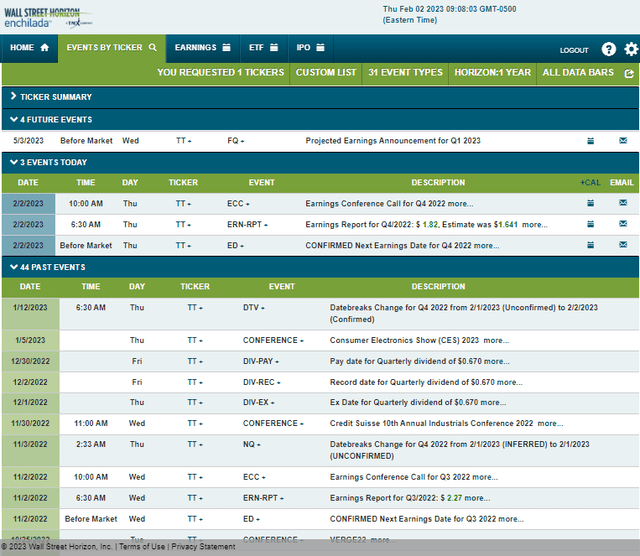Click more... on Earnings Report Q3/2022
This screenshot has width=640, height=556.
coord(477,498)
